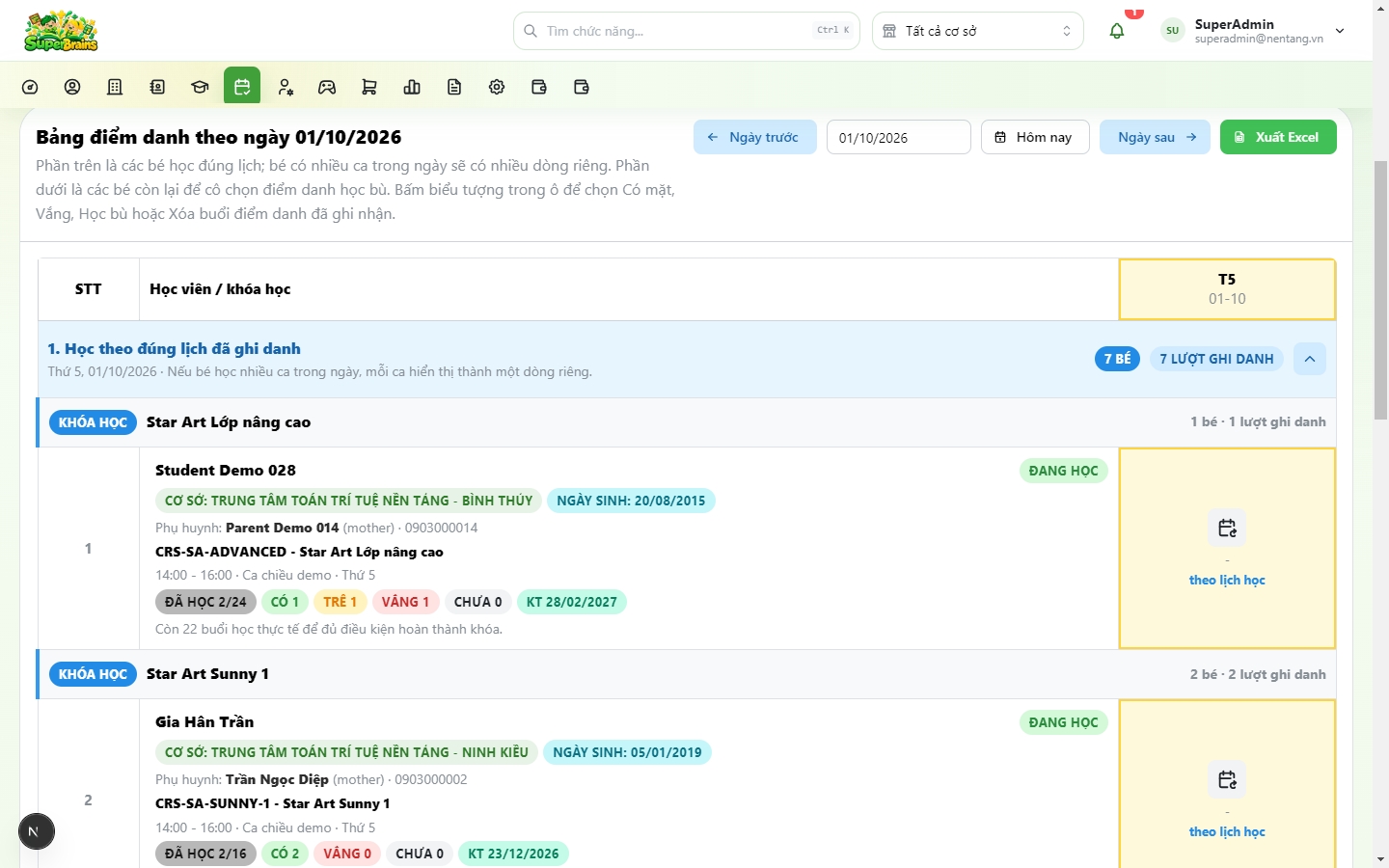Go to previous day with "Ngày trước"
The width and height of the screenshot is (1389, 868).
point(755,137)
